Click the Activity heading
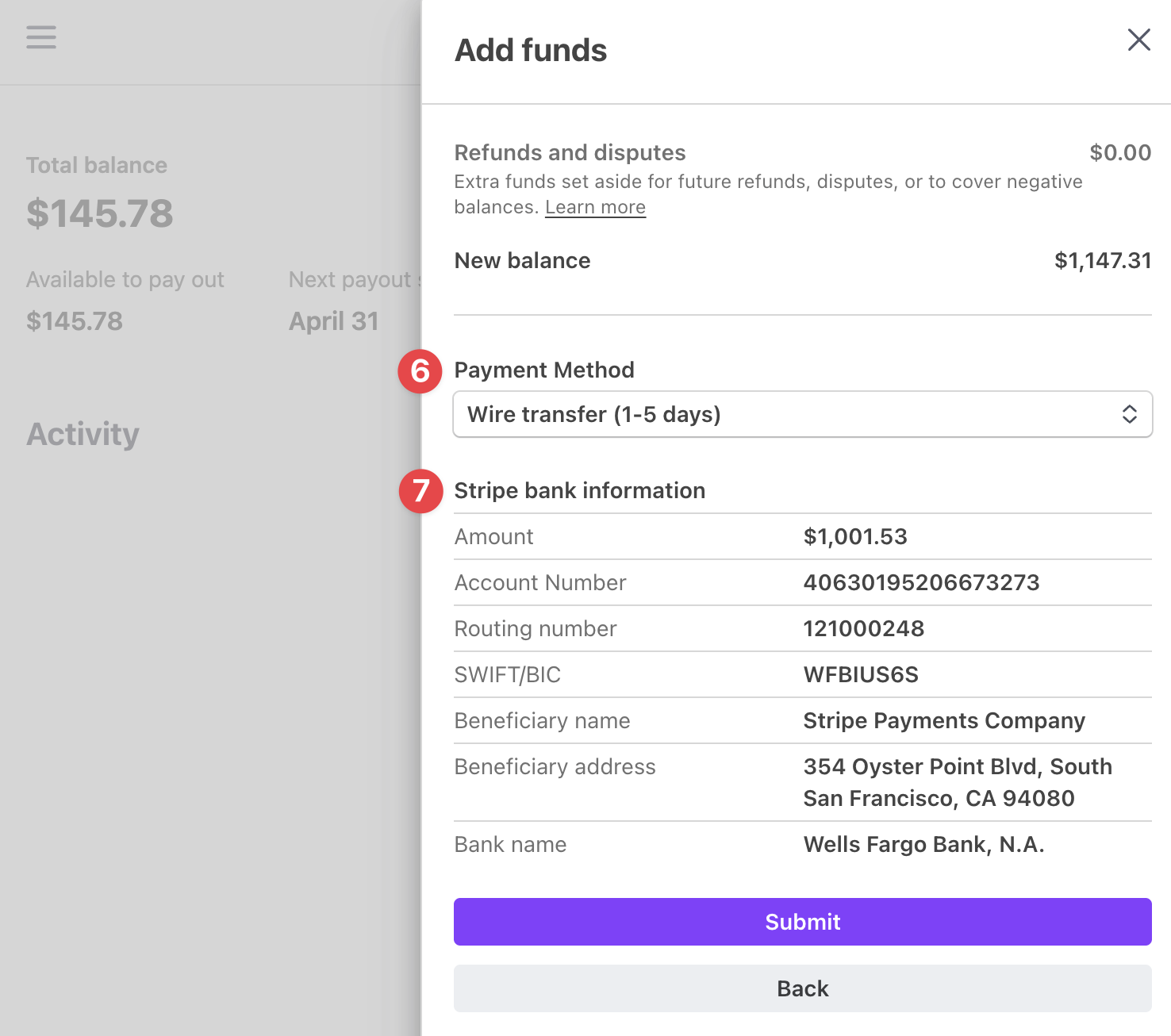1171x1036 pixels. click(x=83, y=435)
